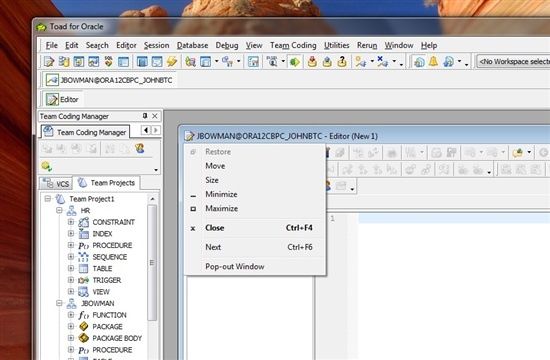
Task: Click the PL/SQL magnifier toolbar icon
Action: click(x=272, y=62)
